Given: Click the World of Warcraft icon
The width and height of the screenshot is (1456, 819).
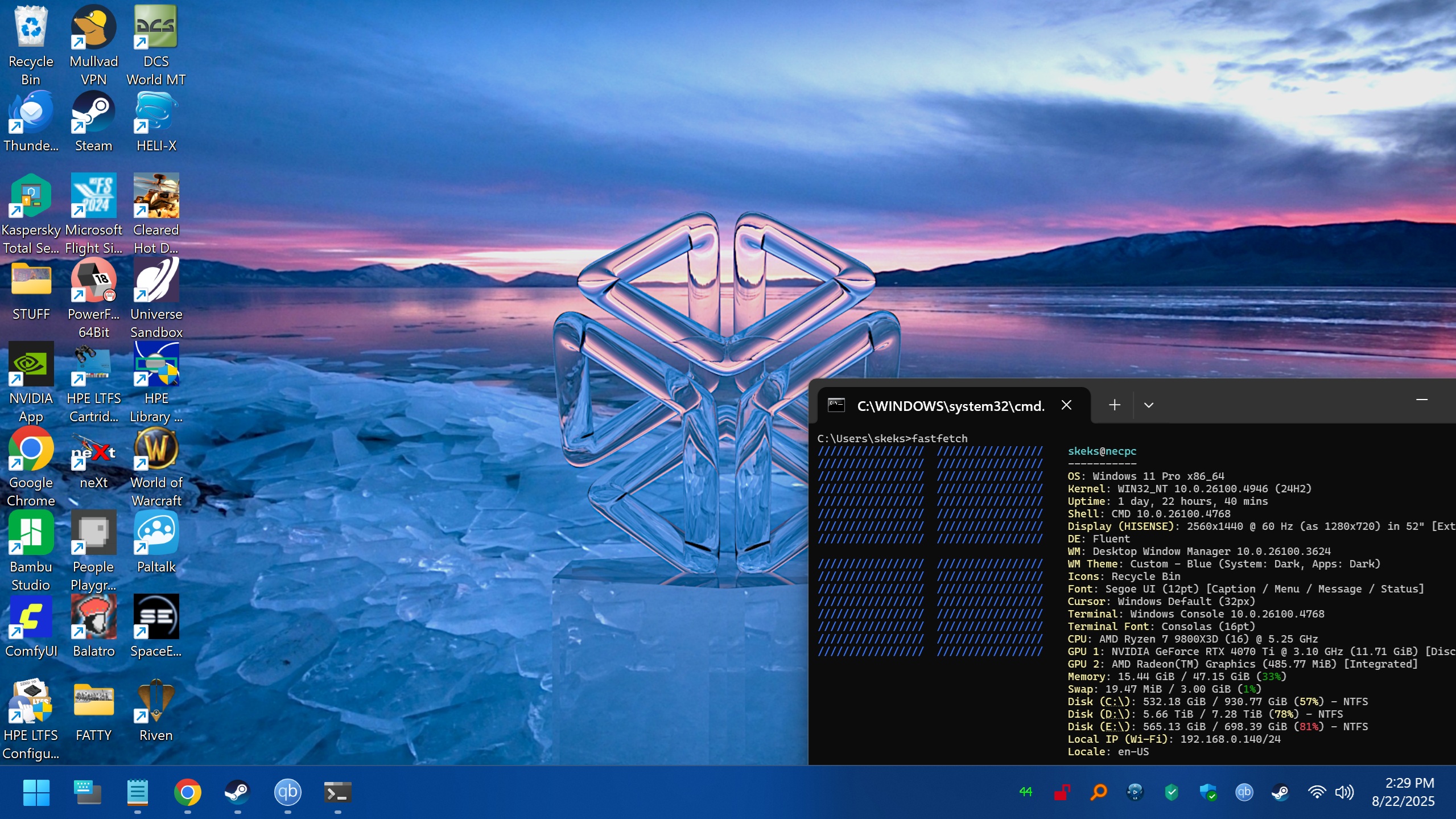Looking at the screenshot, I should tap(156, 449).
